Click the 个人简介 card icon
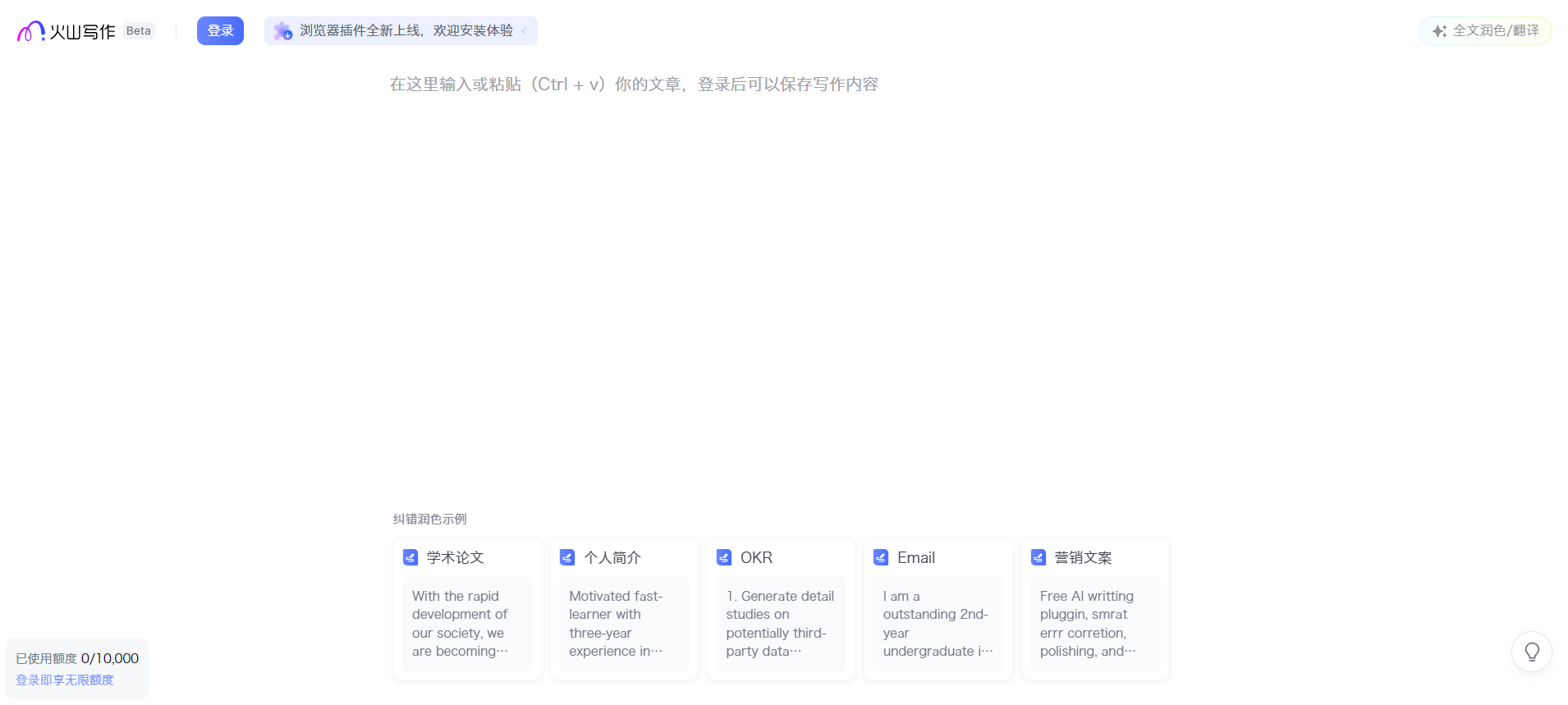The height and width of the screenshot is (705, 1568). [567, 558]
